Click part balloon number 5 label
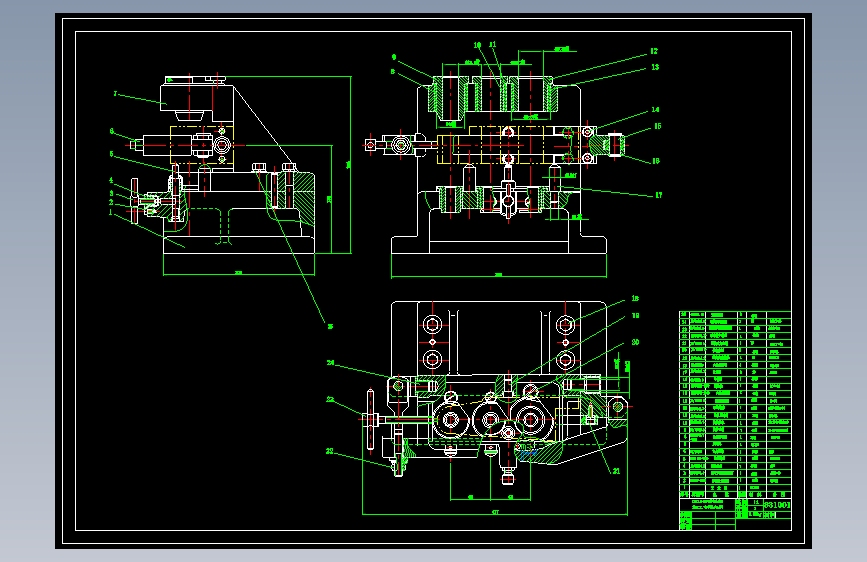The image size is (867, 562). pos(111,154)
